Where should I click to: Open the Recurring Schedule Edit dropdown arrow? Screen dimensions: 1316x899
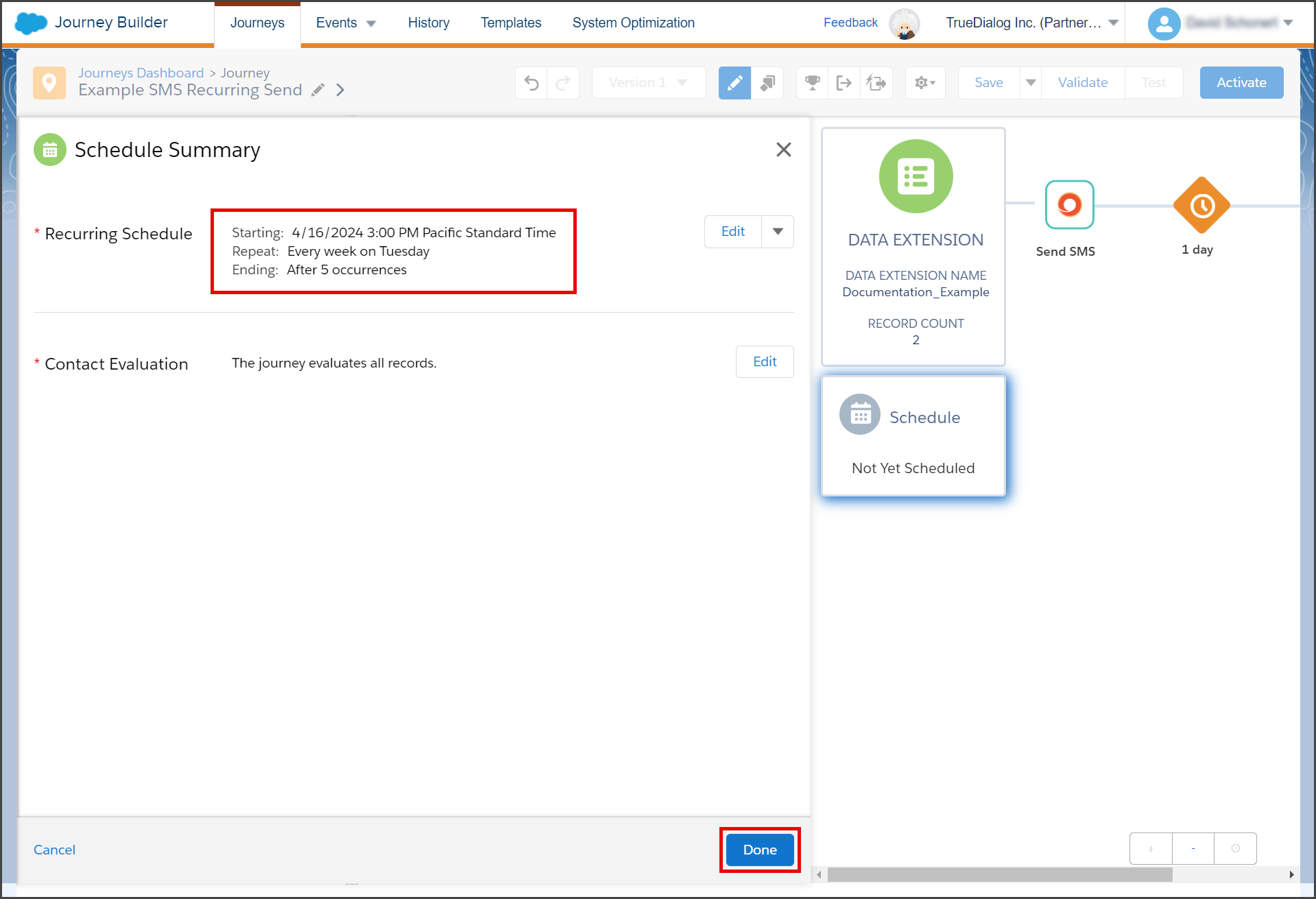[x=778, y=232]
